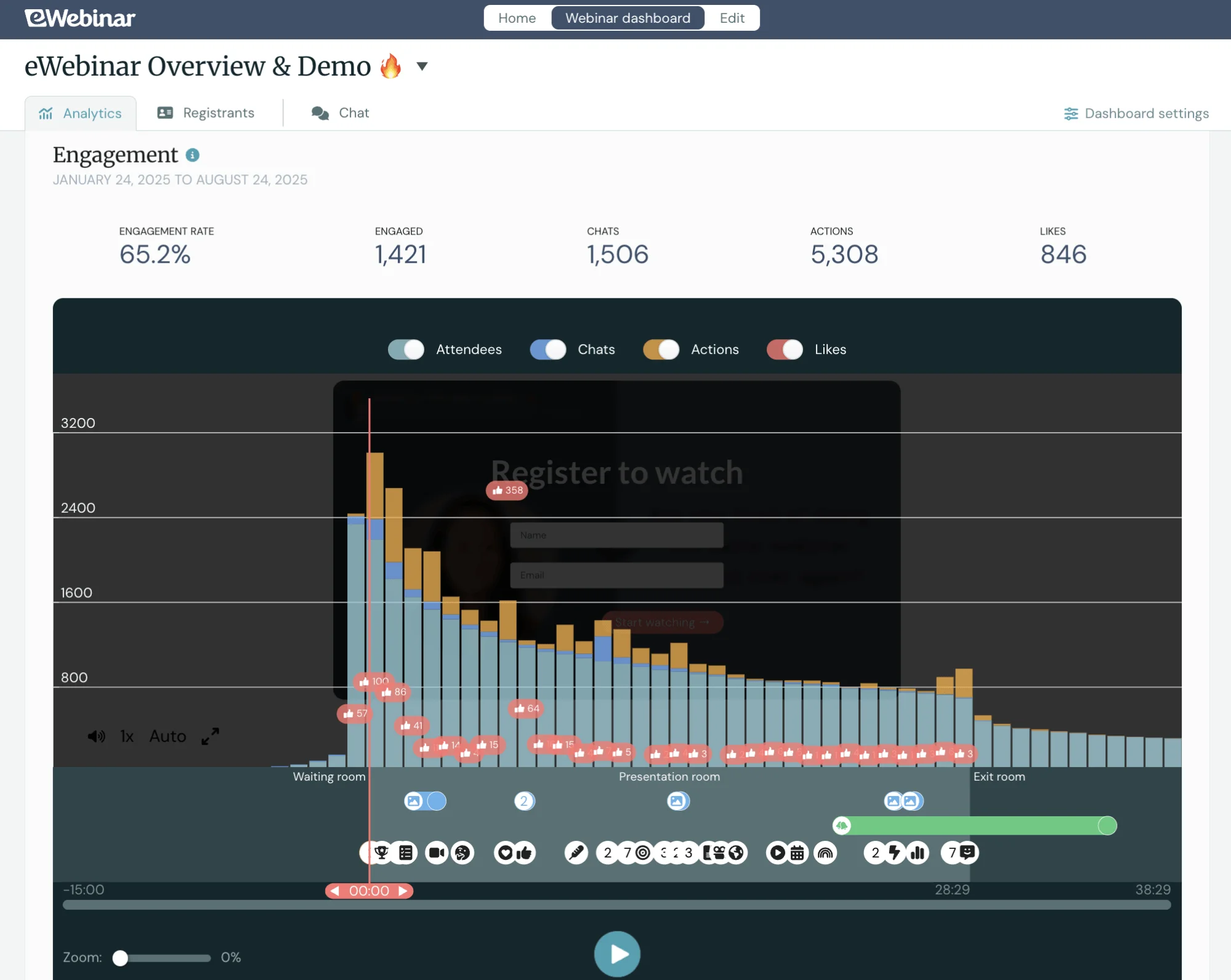Mute audio using the volume icon
1231x980 pixels.
tap(96, 736)
